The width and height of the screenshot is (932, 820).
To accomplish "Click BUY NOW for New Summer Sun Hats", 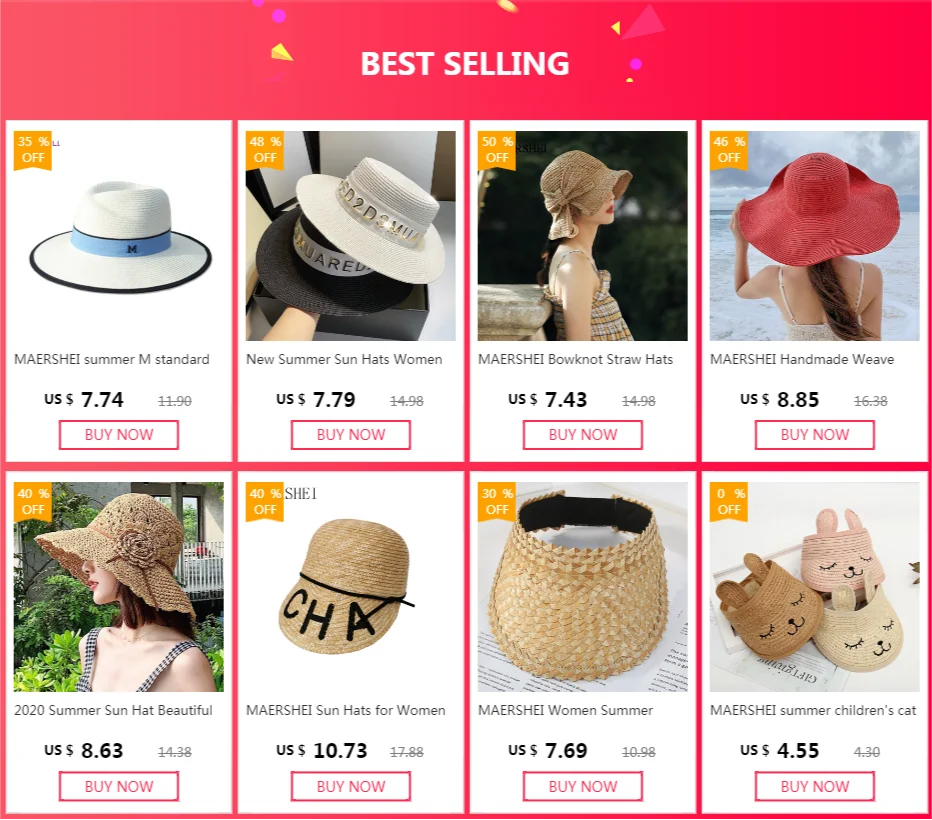I will pyautogui.click(x=351, y=435).
